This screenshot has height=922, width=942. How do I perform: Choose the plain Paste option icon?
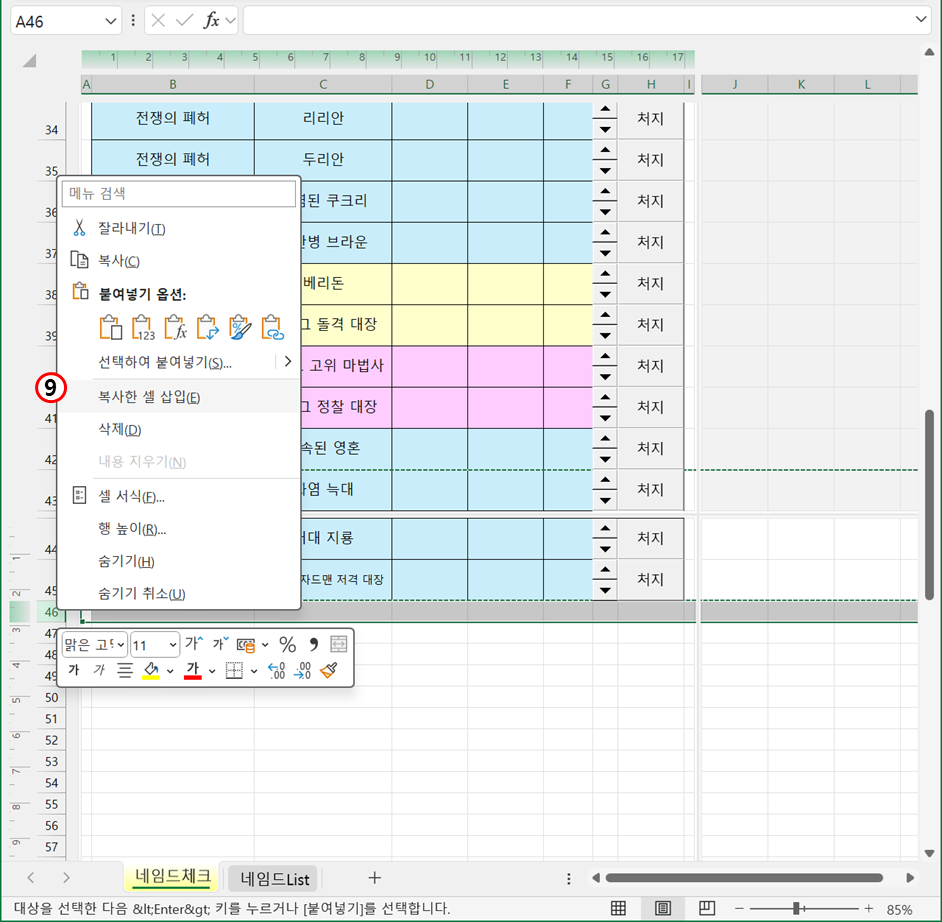pyautogui.click(x=111, y=327)
